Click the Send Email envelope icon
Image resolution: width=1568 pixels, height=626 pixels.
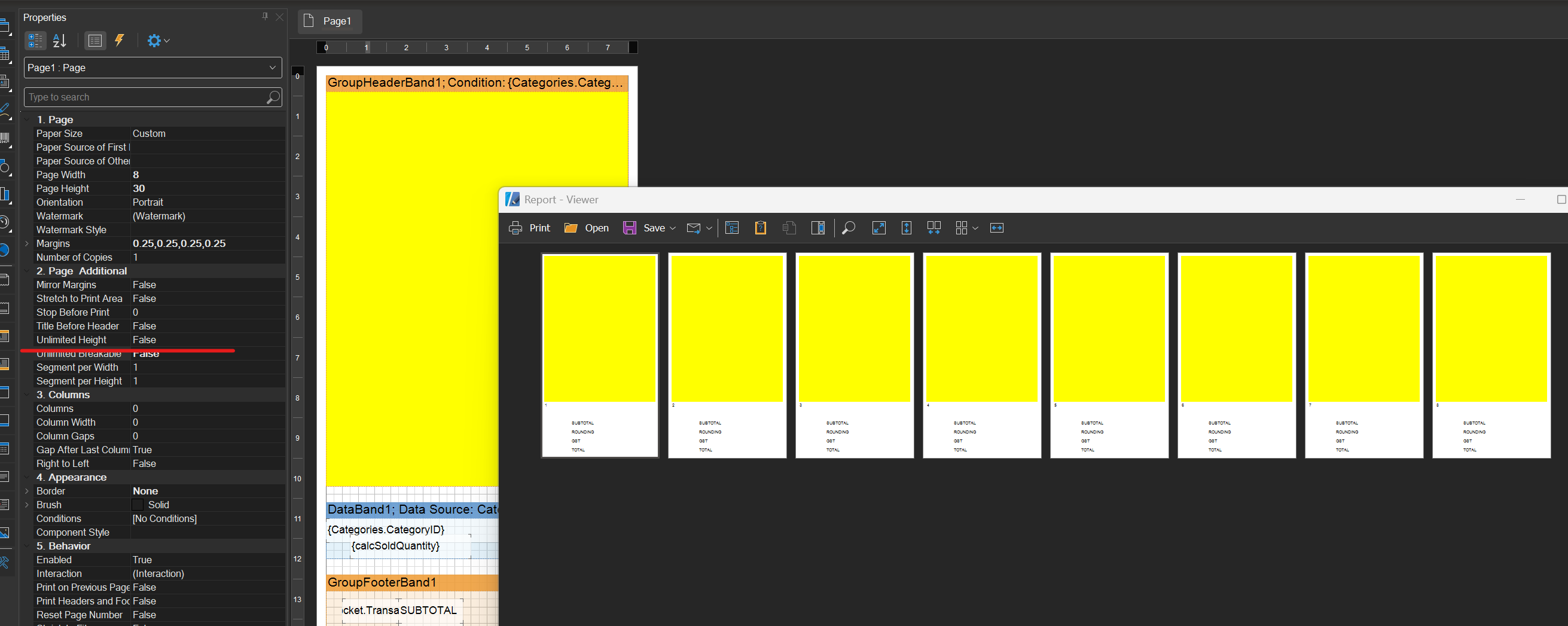[x=693, y=228]
